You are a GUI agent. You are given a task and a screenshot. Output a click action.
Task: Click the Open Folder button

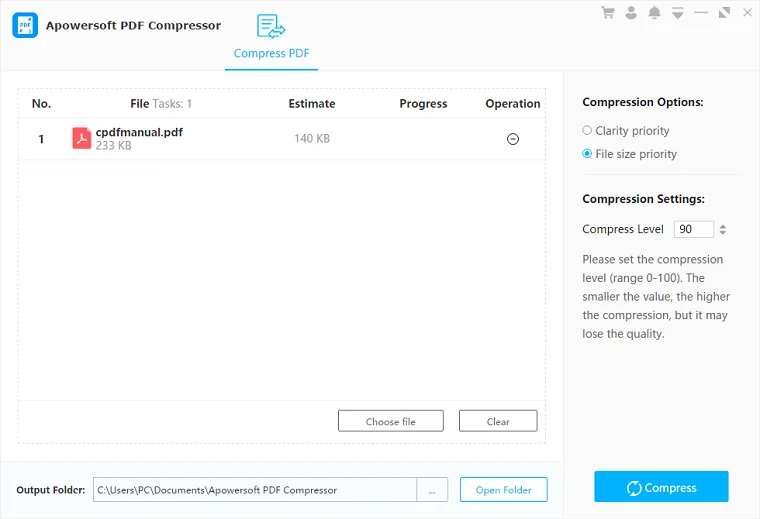(503, 490)
